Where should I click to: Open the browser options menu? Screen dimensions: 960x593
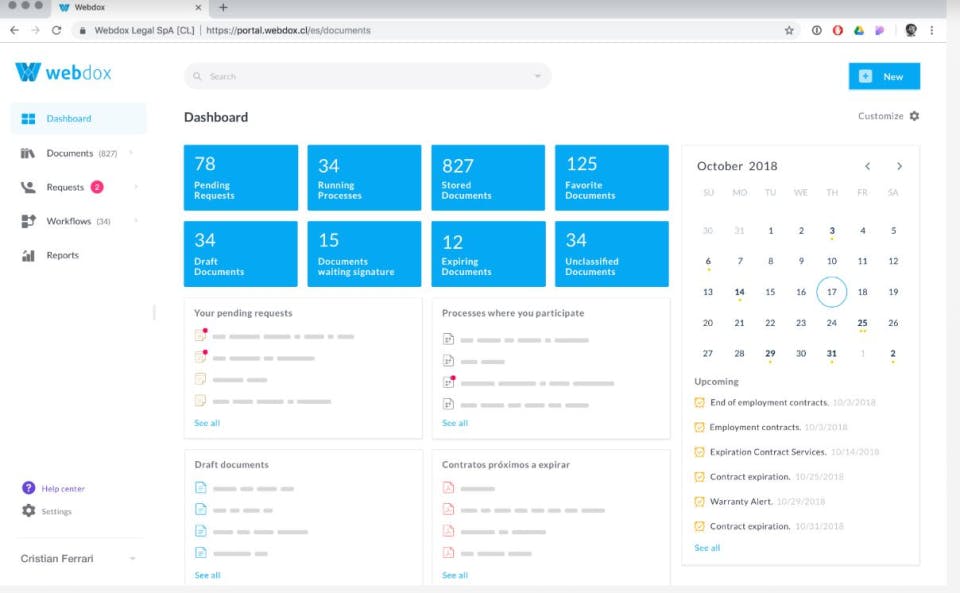(933, 30)
